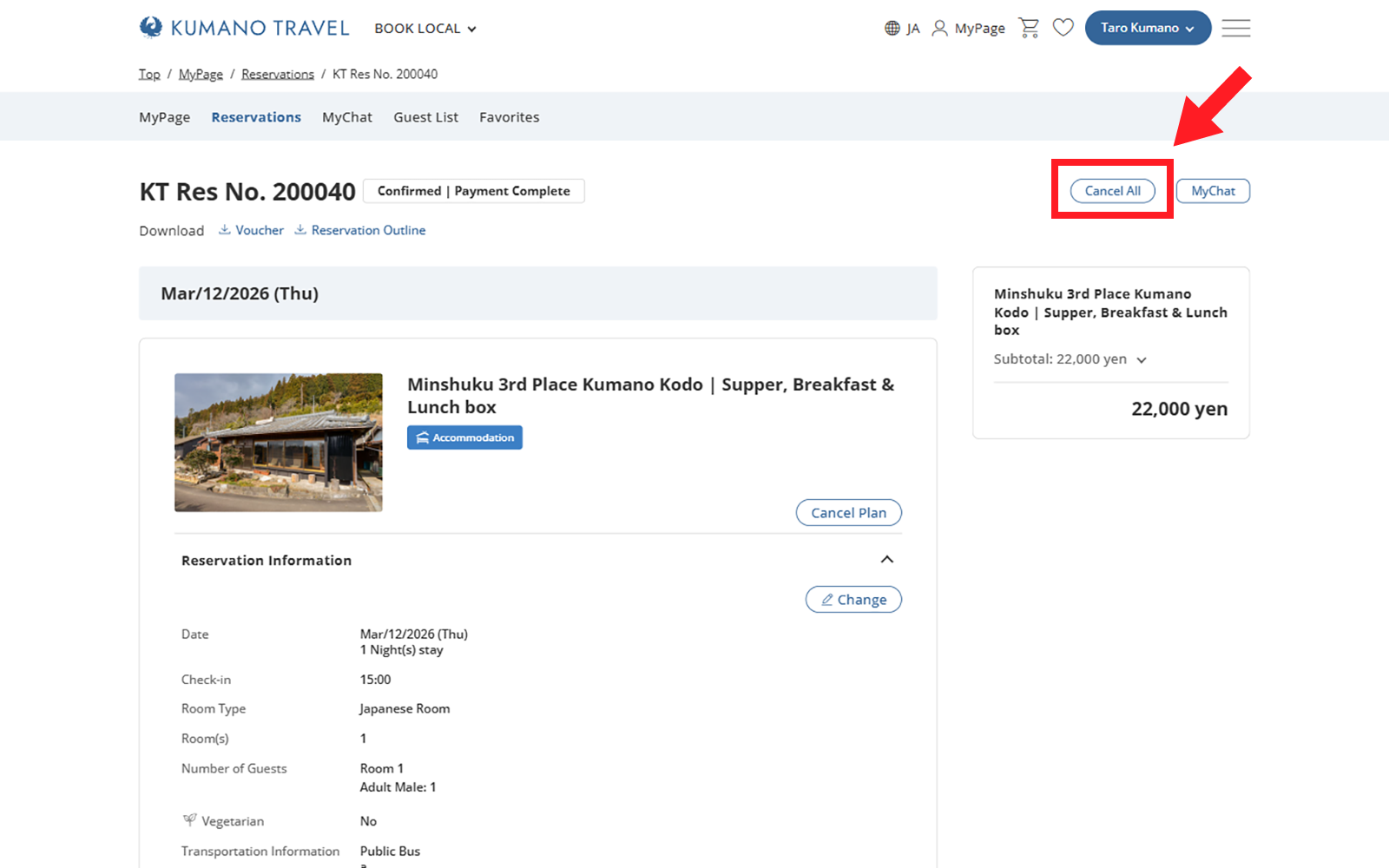Collapse the Reservation Information section

click(x=886, y=560)
